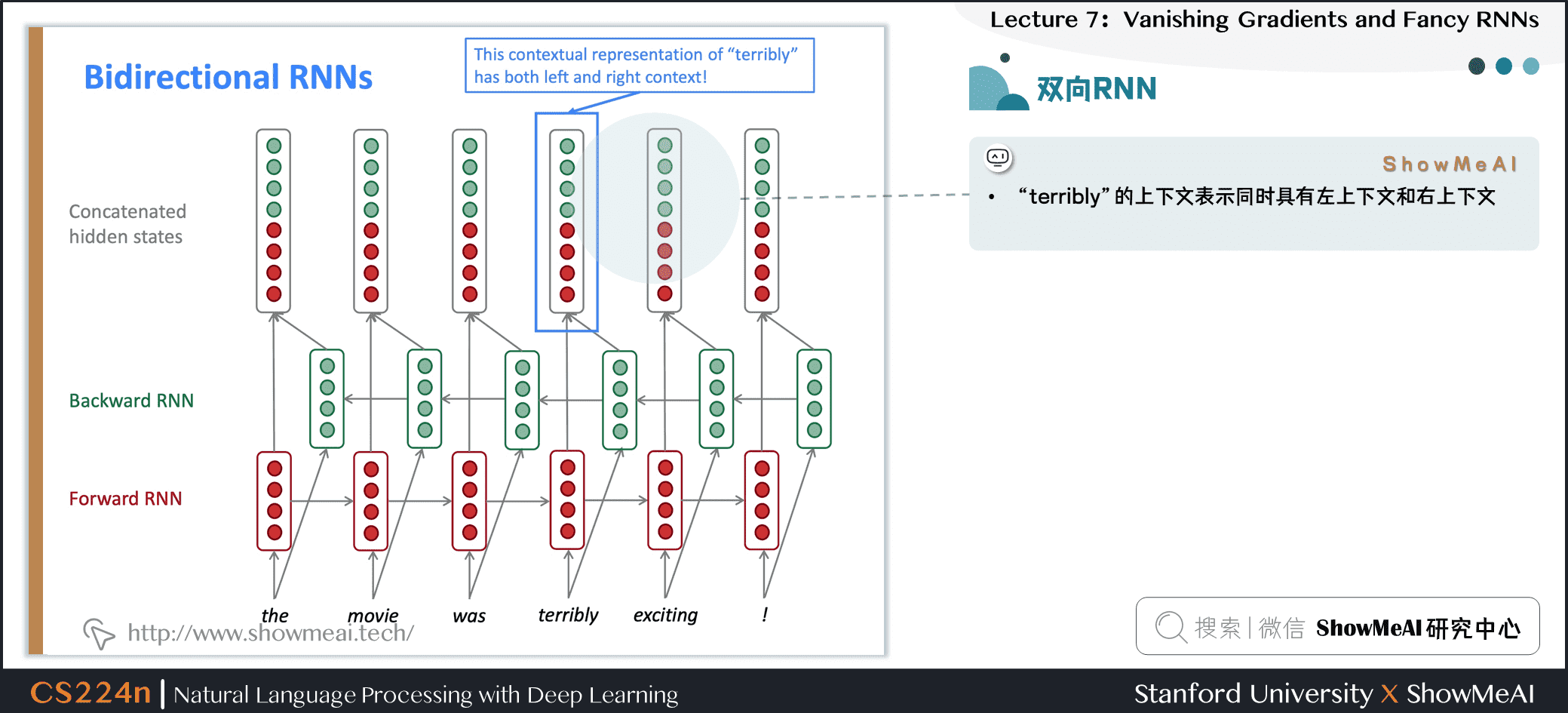Click 'Natural Language Processing with Deep Learning' text
This screenshot has height=713, width=1568.
pos(425,695)
